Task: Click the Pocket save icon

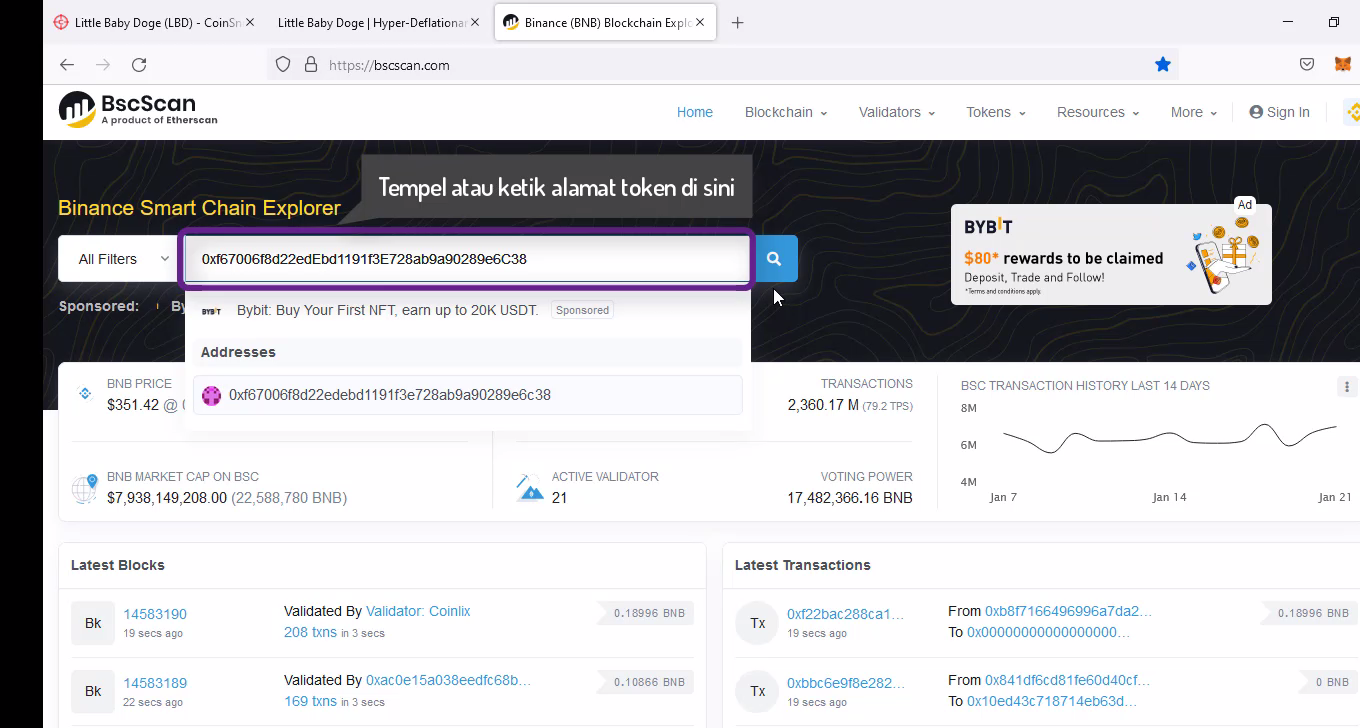Action: [x=1306, y=65]
